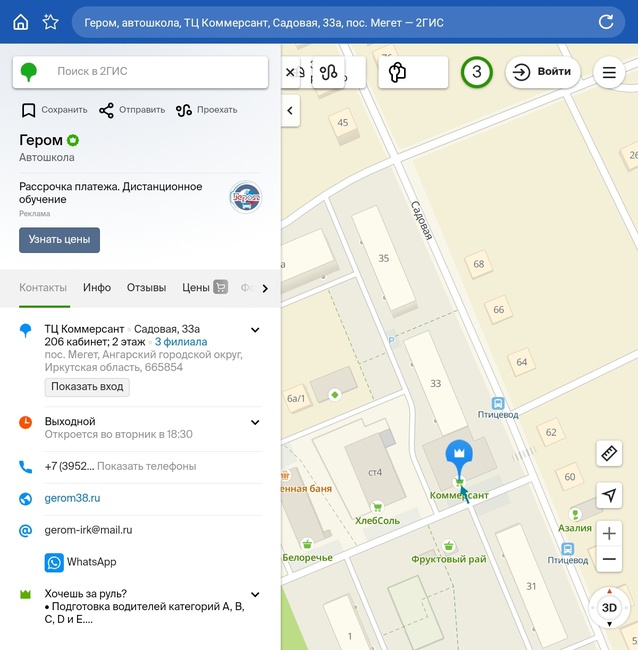638x650 pixels.
Task: Click Белоречье shop marker
Action: tap(307, 544)
